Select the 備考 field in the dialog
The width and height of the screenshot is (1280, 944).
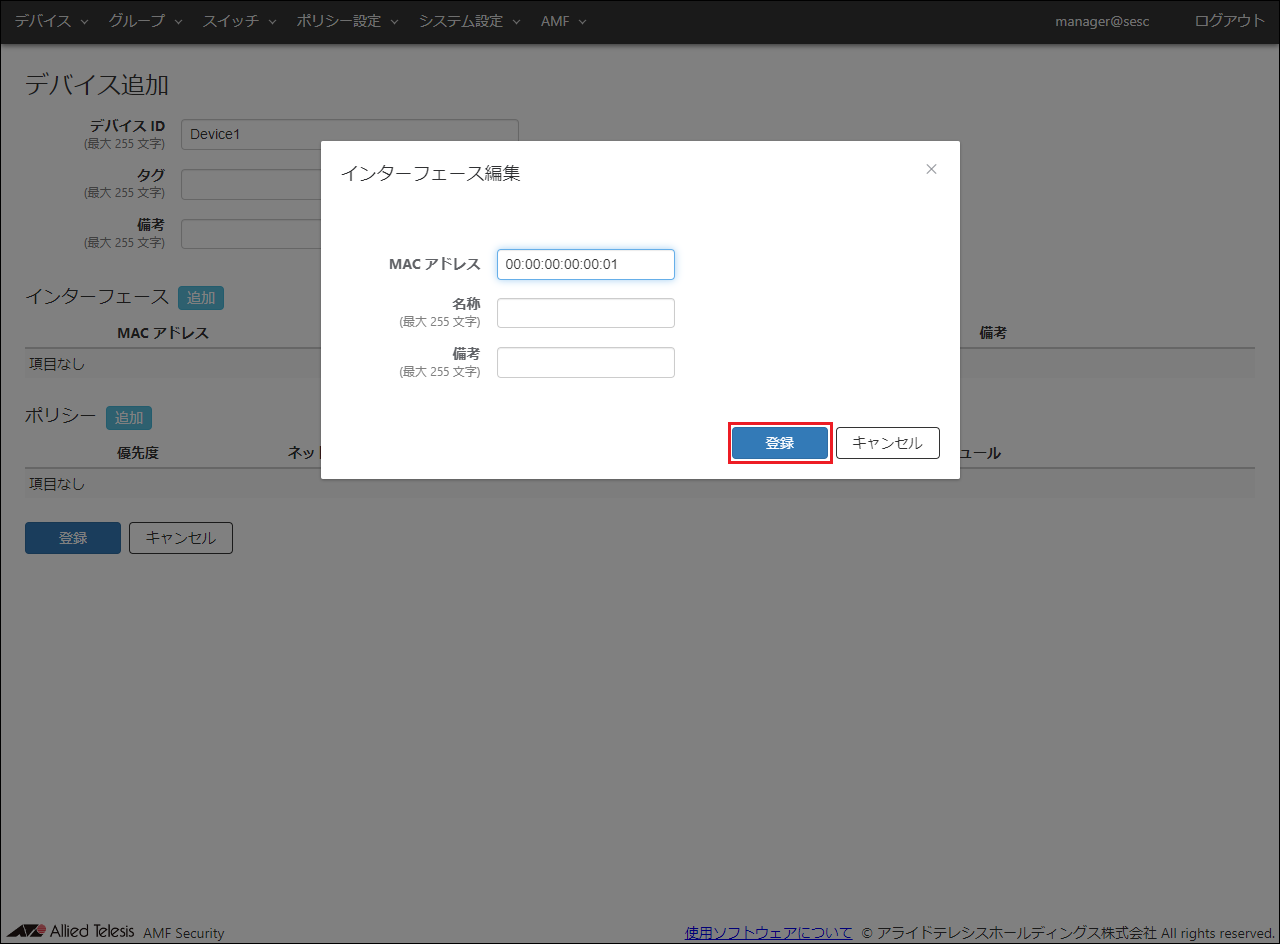585,362
